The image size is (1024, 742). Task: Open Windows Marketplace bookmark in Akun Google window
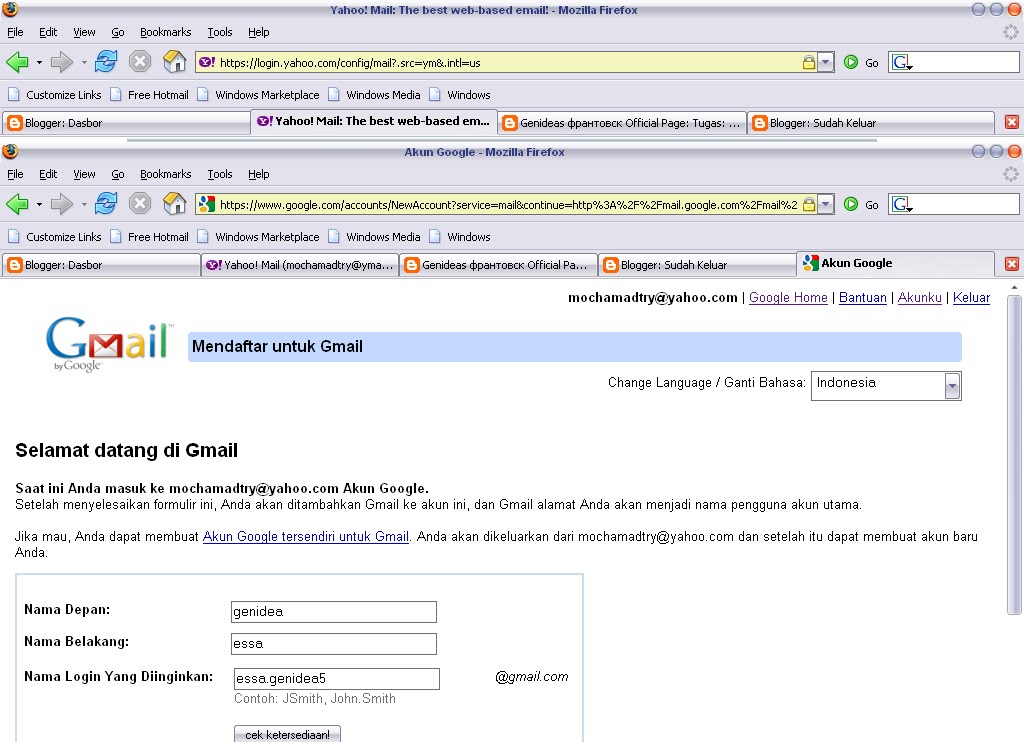click(259, 236)
